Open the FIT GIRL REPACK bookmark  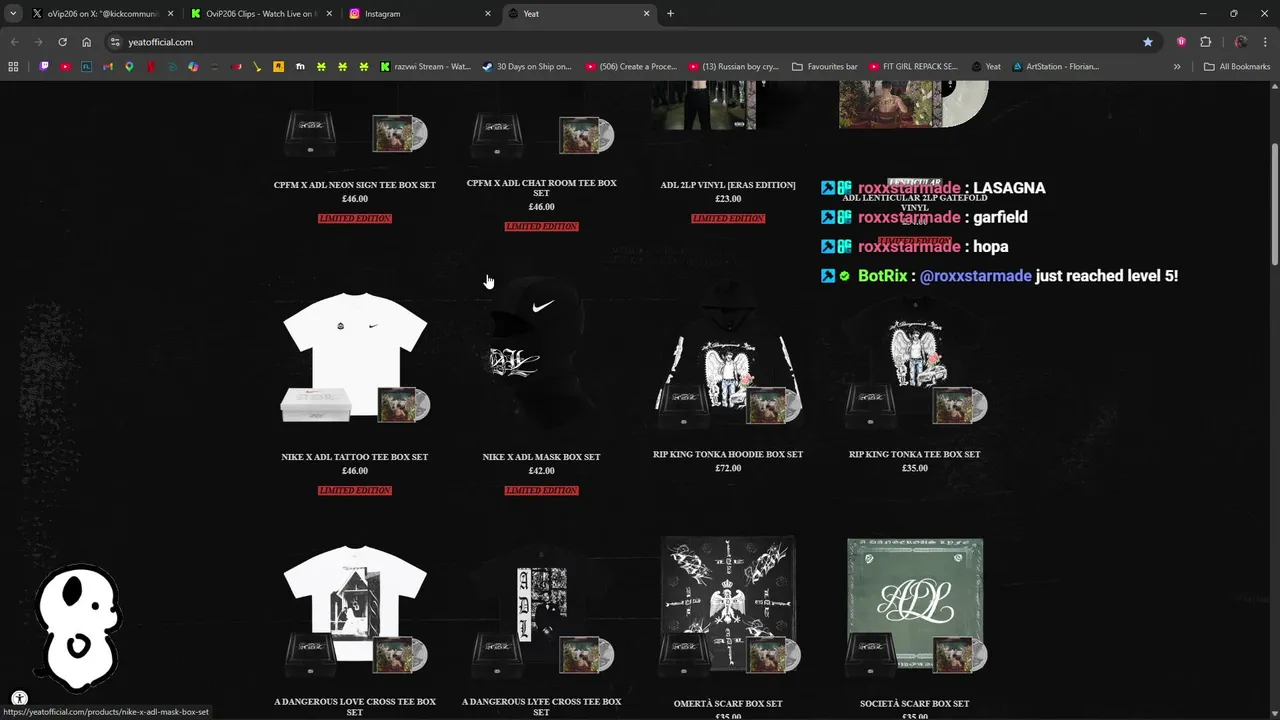point(914,67)
